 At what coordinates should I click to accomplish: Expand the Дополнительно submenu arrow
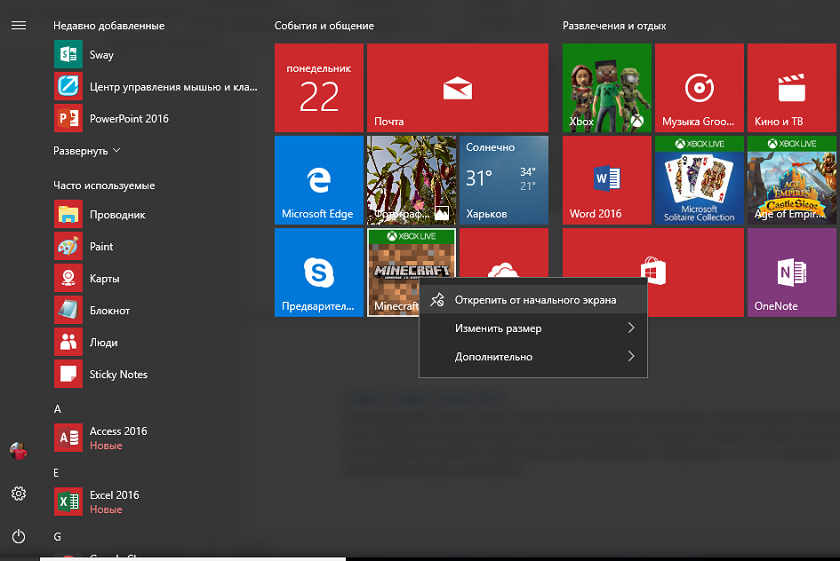point(631,356)
